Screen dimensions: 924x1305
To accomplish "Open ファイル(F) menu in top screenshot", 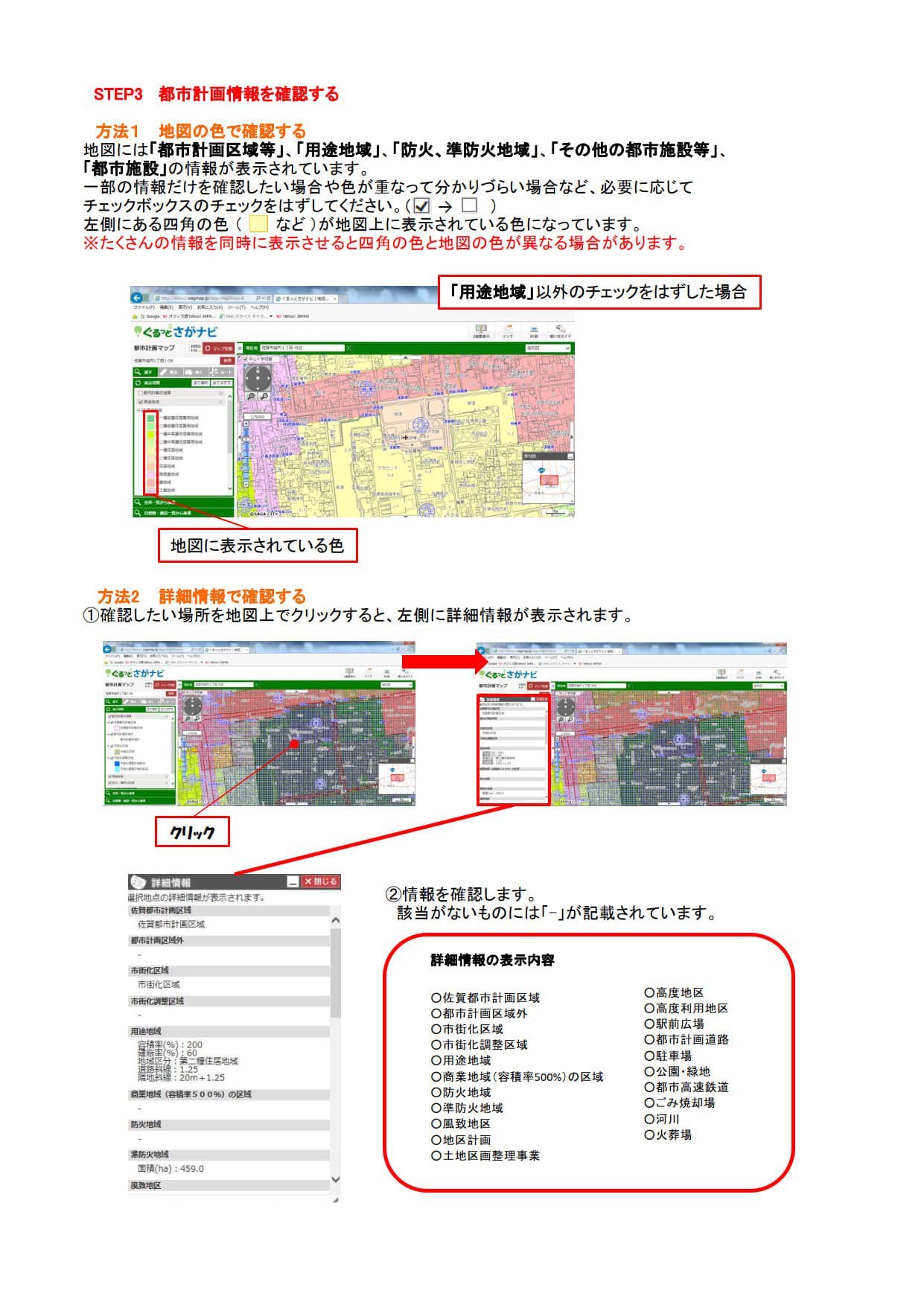I will tap(144, 307).
